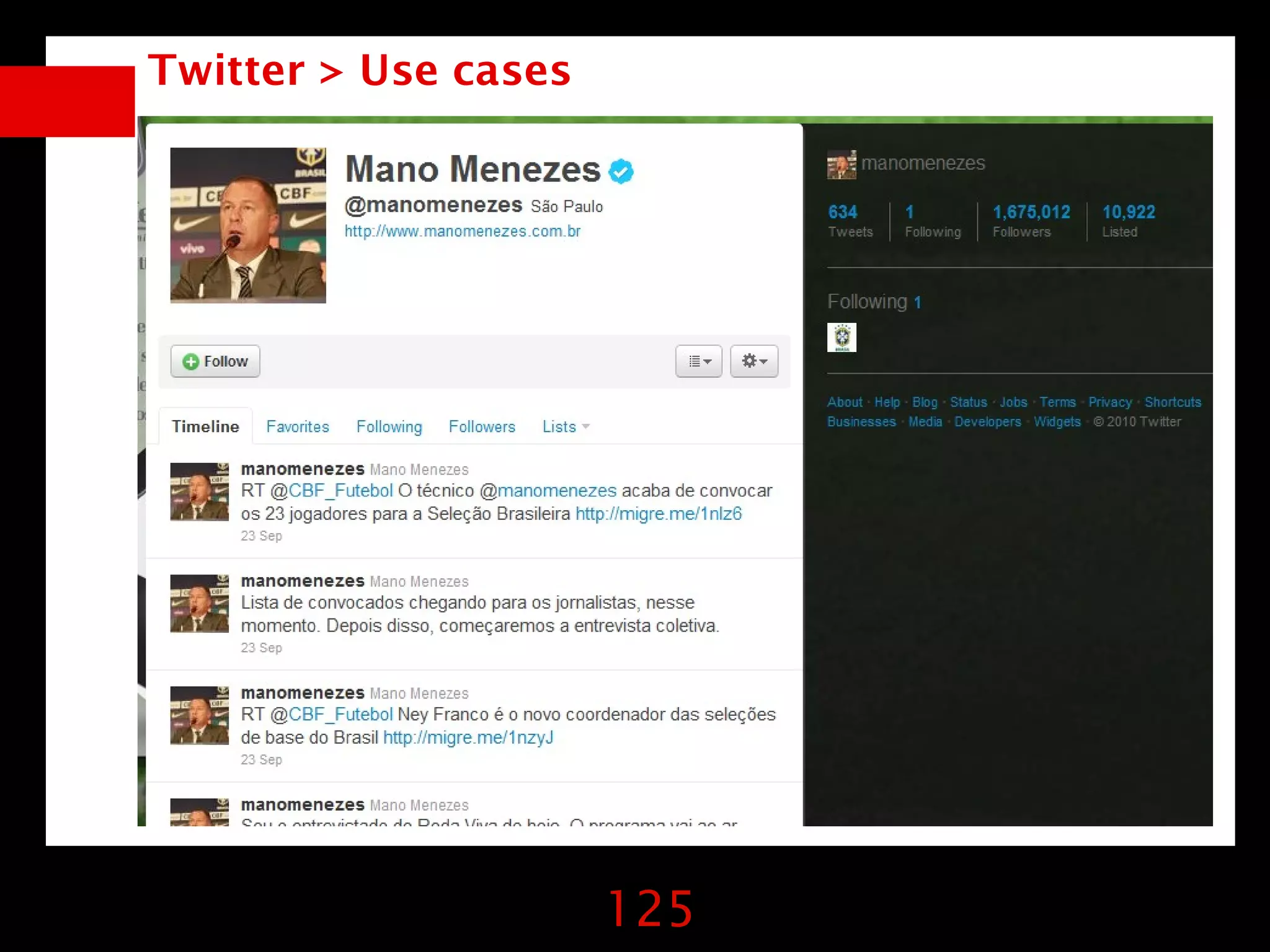Open the Help footer link
The height and width of the screenshot is (952, 1270).
887,402
